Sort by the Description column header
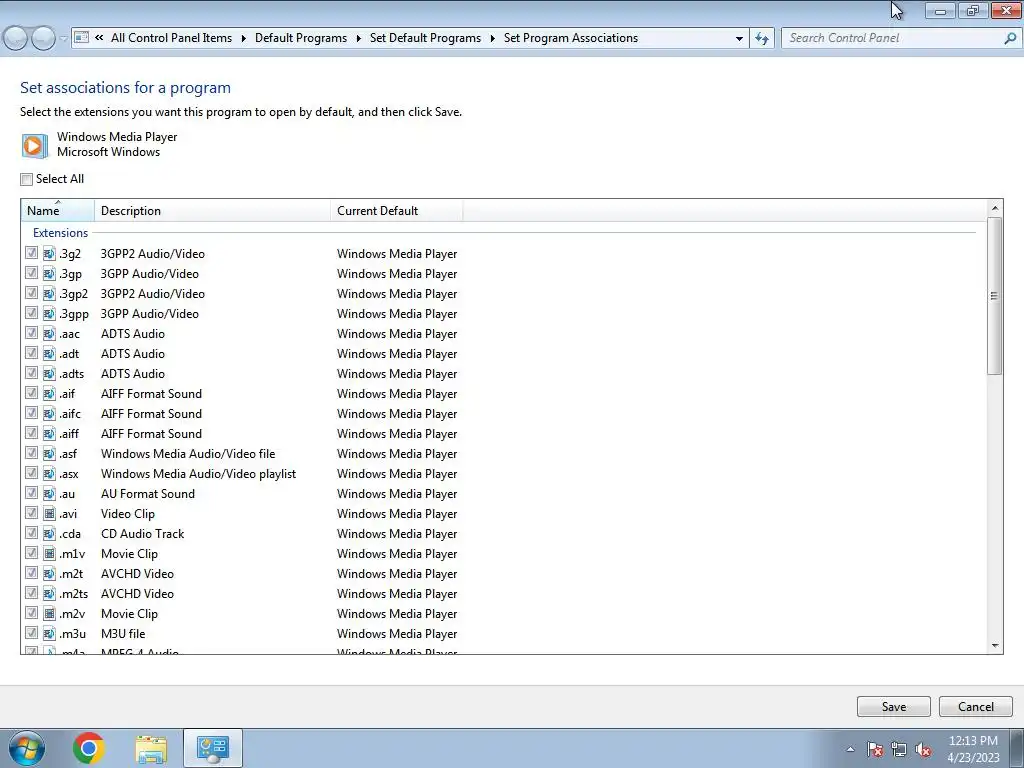Screen dimensions: 1024x768 click(x=212, y=210)
